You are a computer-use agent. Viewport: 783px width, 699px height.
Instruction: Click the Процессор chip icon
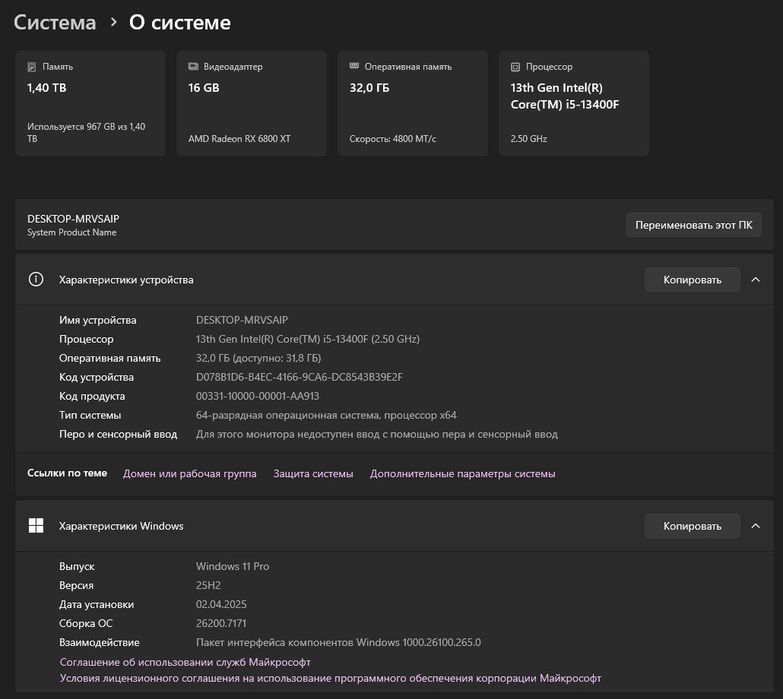click(x=515, y=67)
